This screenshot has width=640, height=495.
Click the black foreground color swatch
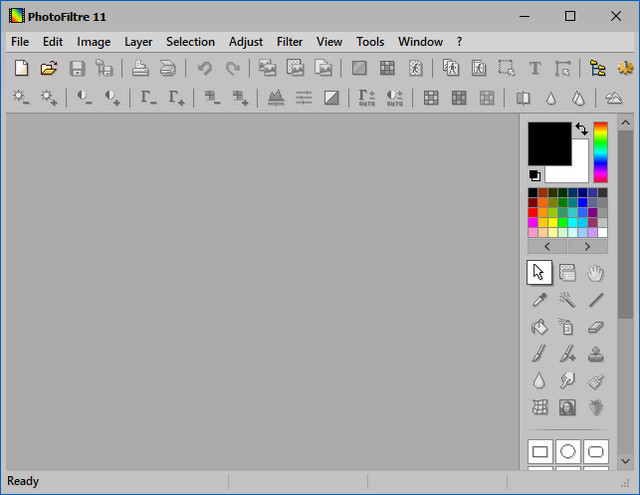pyautogui.click(x=548, y=143)
